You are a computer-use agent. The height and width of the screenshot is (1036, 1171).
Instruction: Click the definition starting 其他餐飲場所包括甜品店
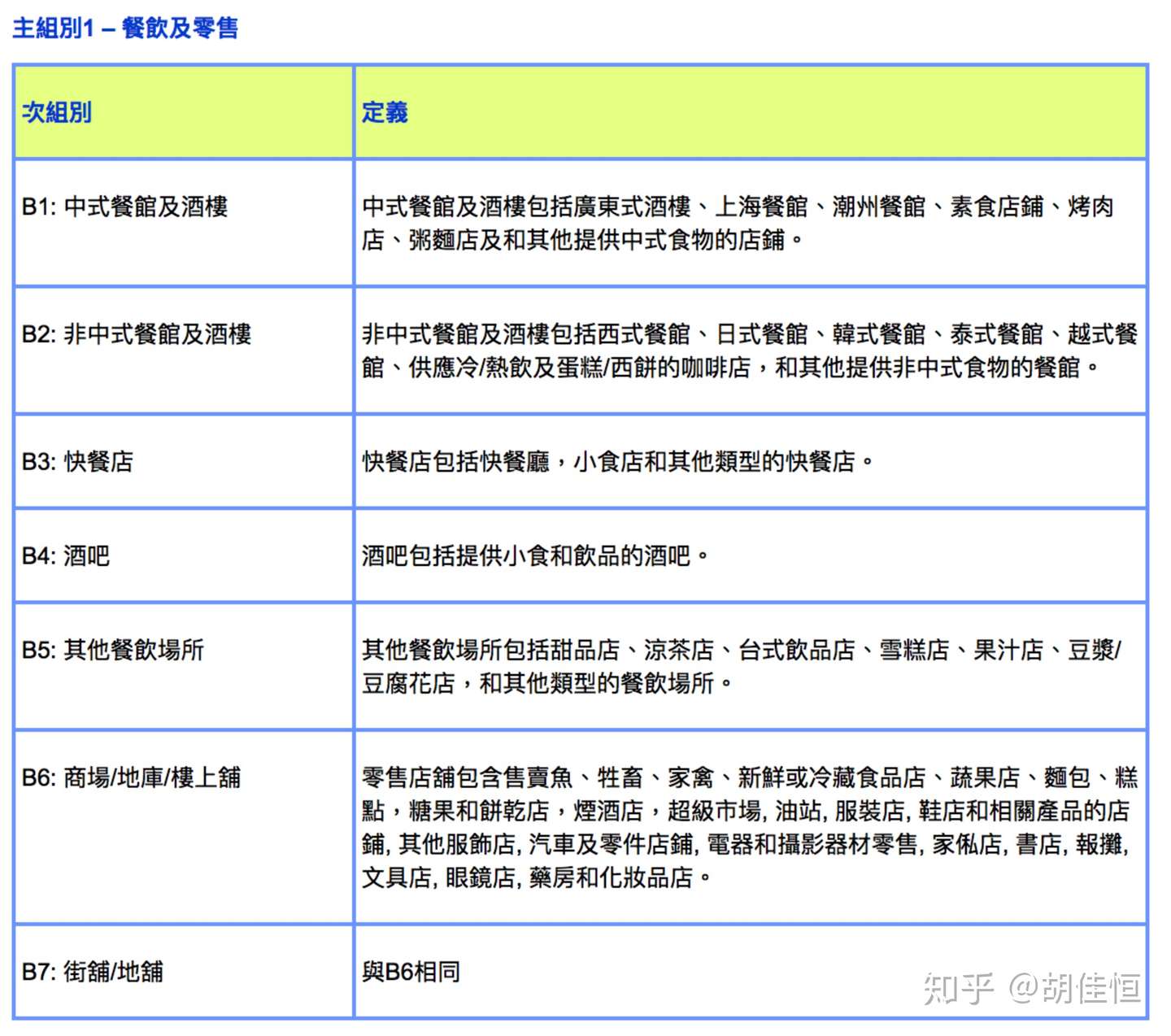742,666
